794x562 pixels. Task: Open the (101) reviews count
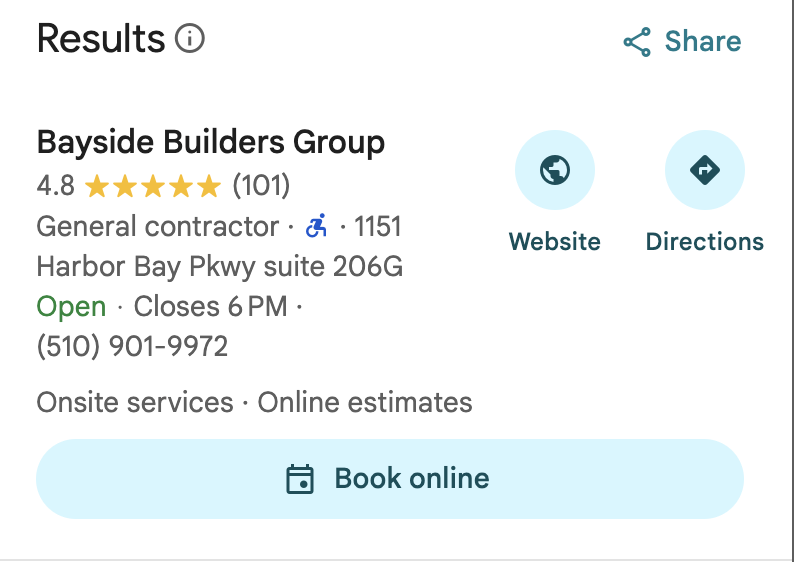[x=261, y=186]
